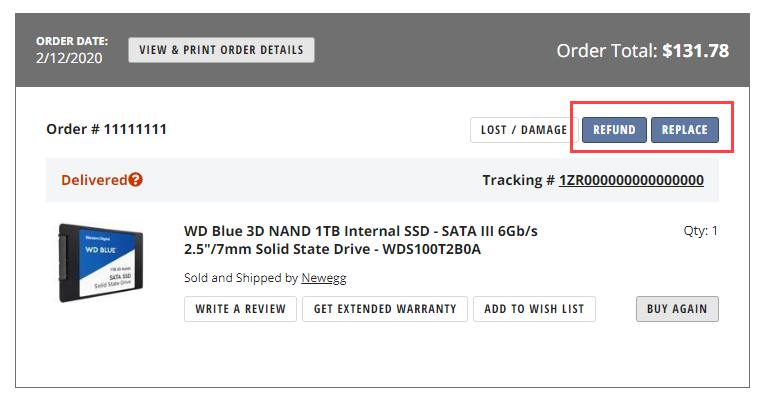
Task: Click the Order # 11111111 label
Action: click(x=106, y=129)
